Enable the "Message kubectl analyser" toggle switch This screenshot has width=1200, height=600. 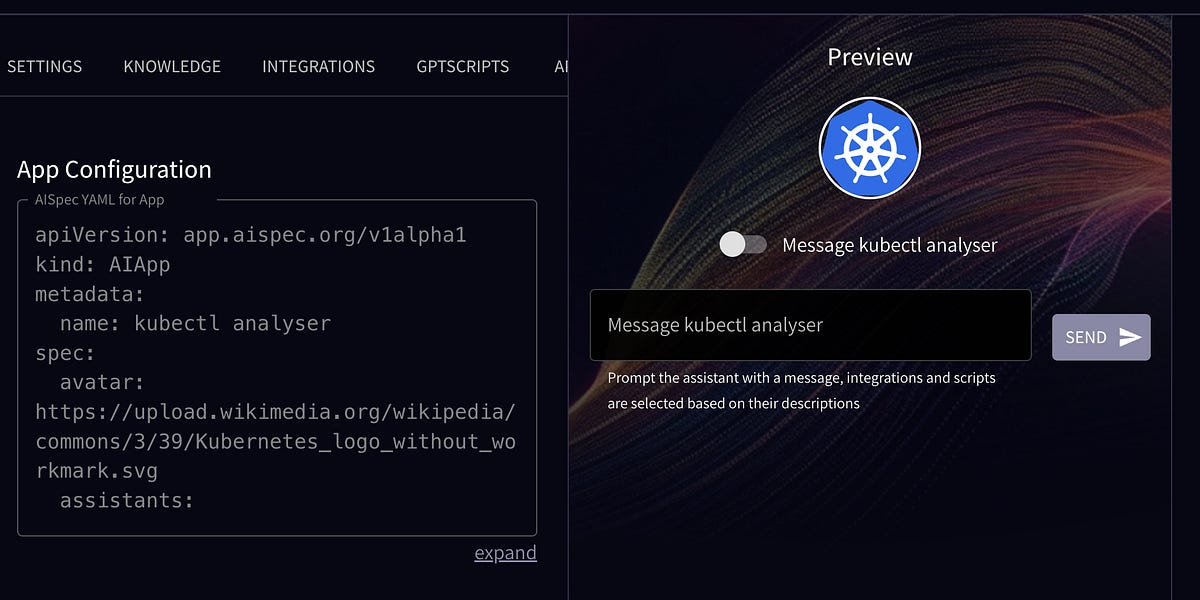(x=743, y=244)
